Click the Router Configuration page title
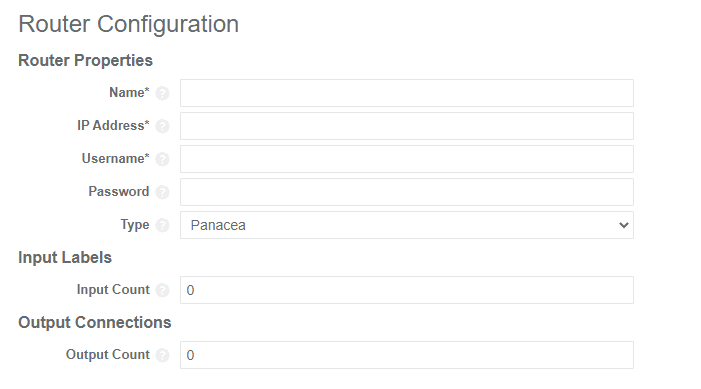701x389 pixels. 128,24
